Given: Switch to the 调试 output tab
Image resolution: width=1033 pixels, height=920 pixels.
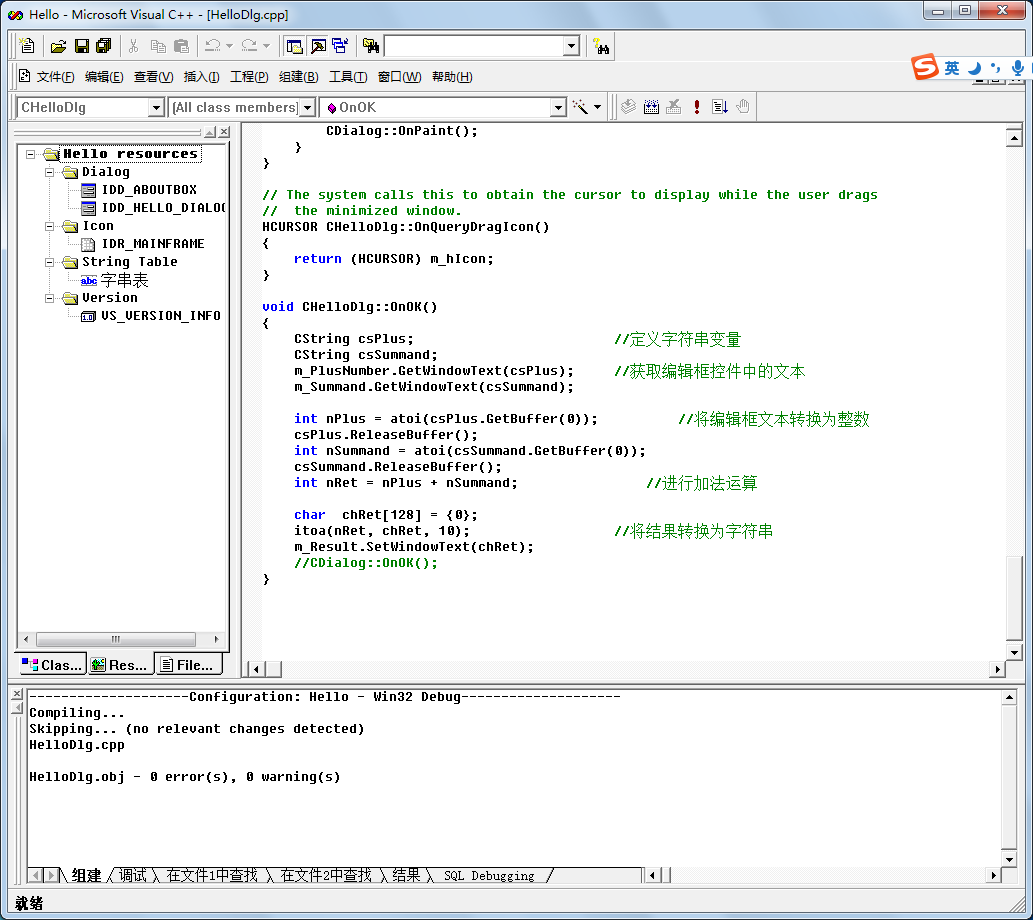Looking at the screenshot, I should [132, 875].
